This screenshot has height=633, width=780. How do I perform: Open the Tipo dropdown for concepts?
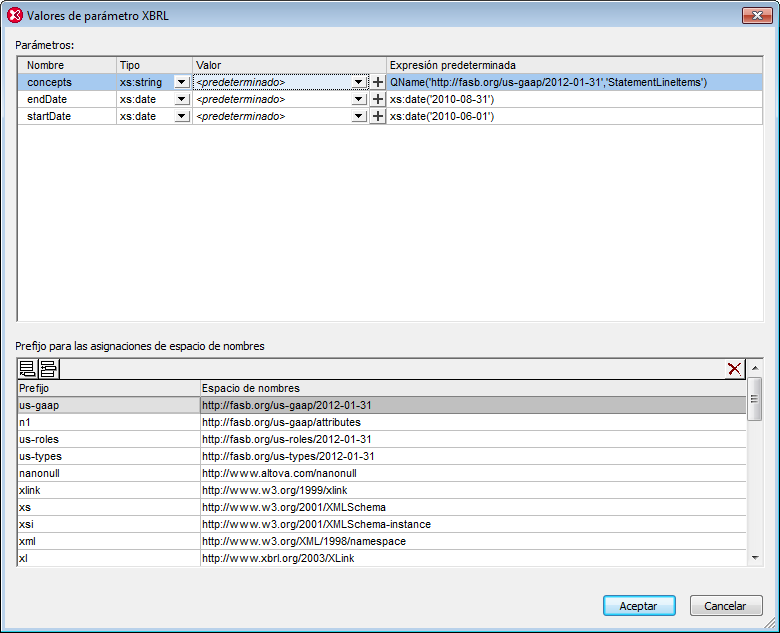click(x=181, y=82)
